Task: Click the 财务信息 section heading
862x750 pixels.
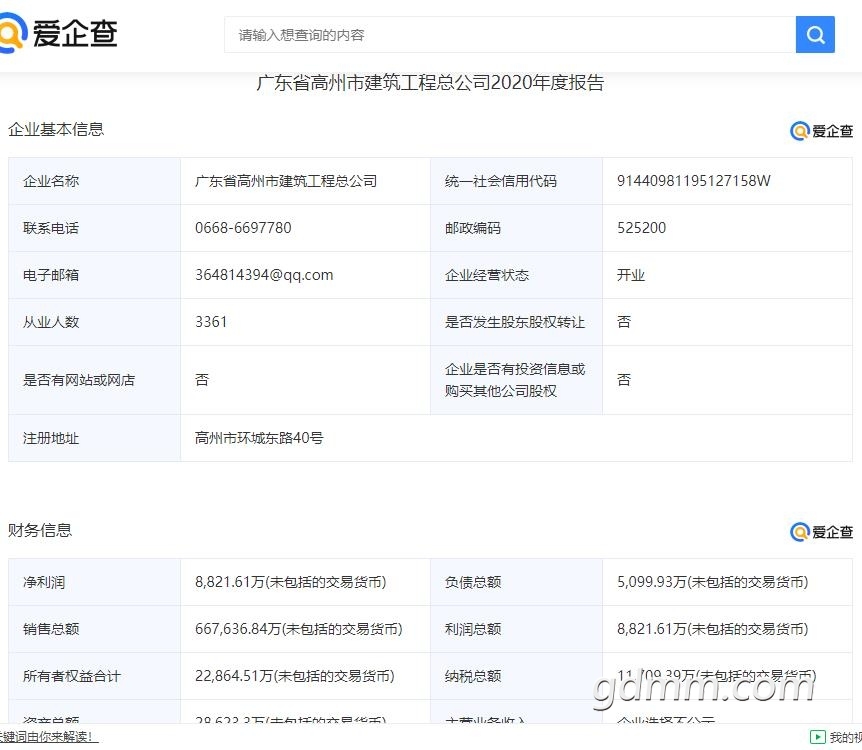Action: click(x=40, y=530)
